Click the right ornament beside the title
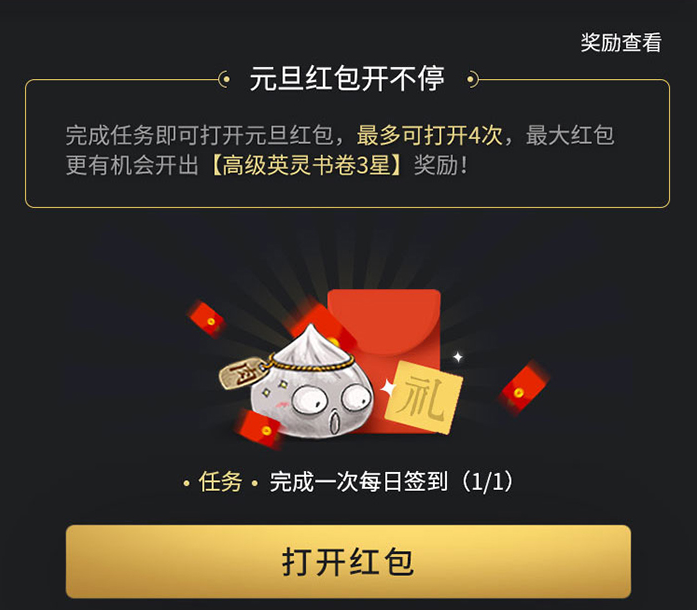Screen dimensions: 697x610 (473, 80)
